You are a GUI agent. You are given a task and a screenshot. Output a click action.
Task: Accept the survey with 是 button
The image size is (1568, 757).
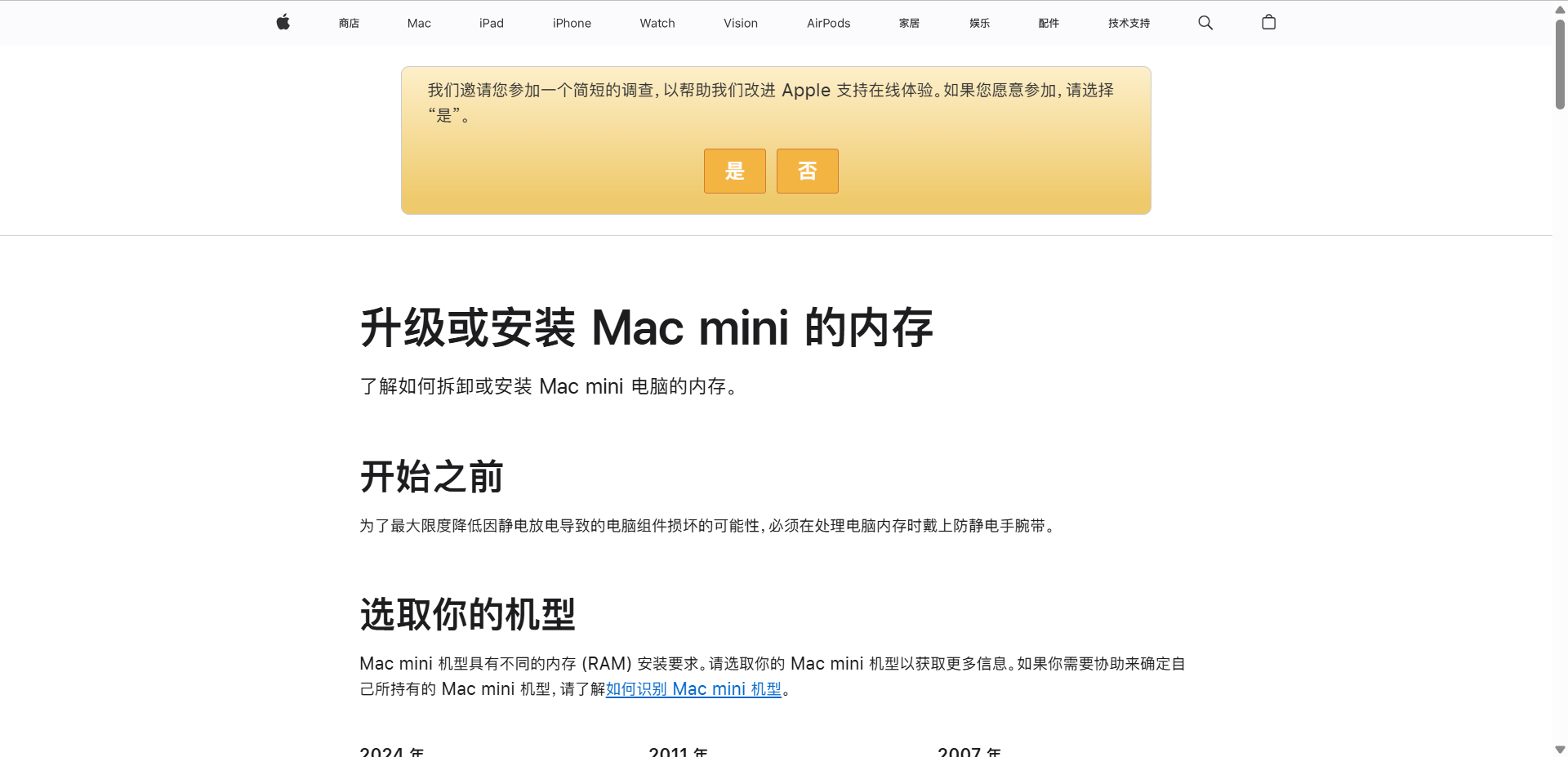coord(735,171)
